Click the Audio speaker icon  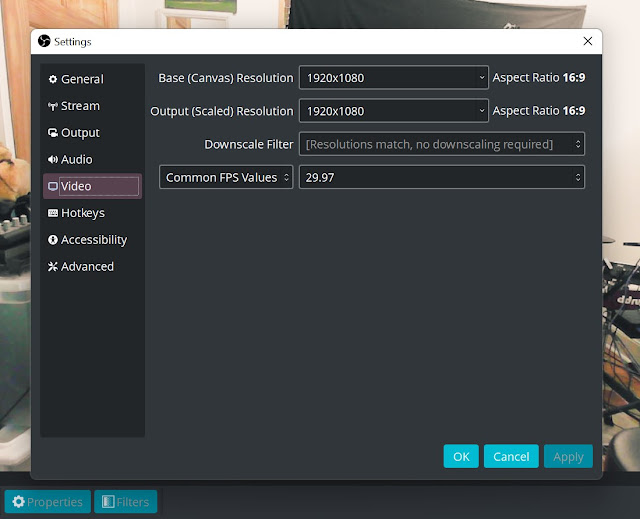tap(53, 160)
